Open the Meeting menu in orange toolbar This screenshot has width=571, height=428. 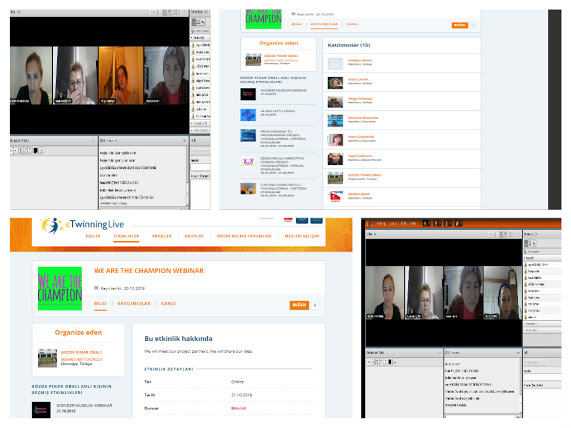(x=381, y=223)
